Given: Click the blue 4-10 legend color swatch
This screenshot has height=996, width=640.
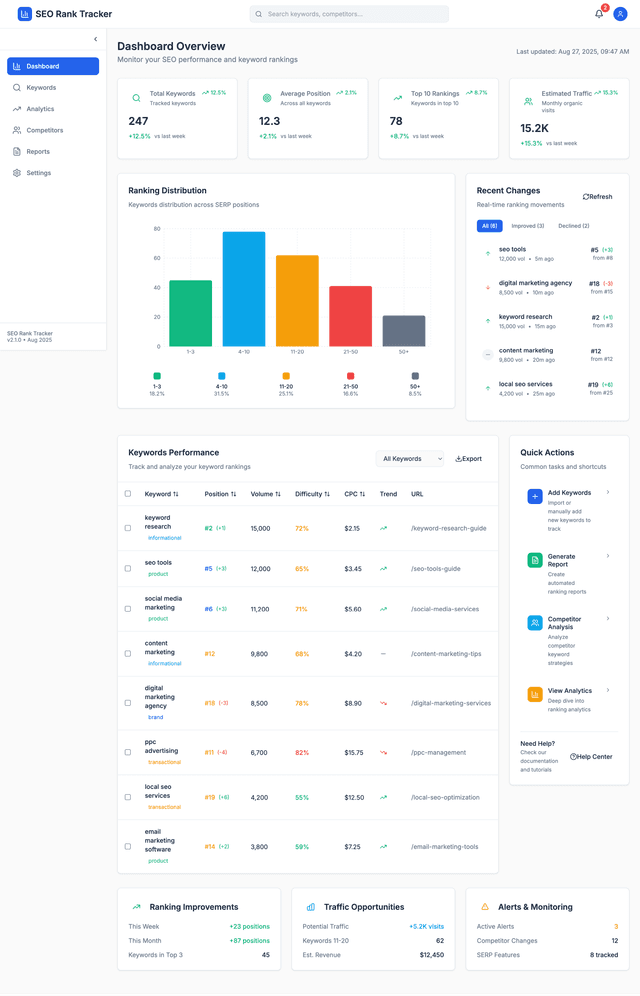Looking at the screenshot, I should 222,376.
